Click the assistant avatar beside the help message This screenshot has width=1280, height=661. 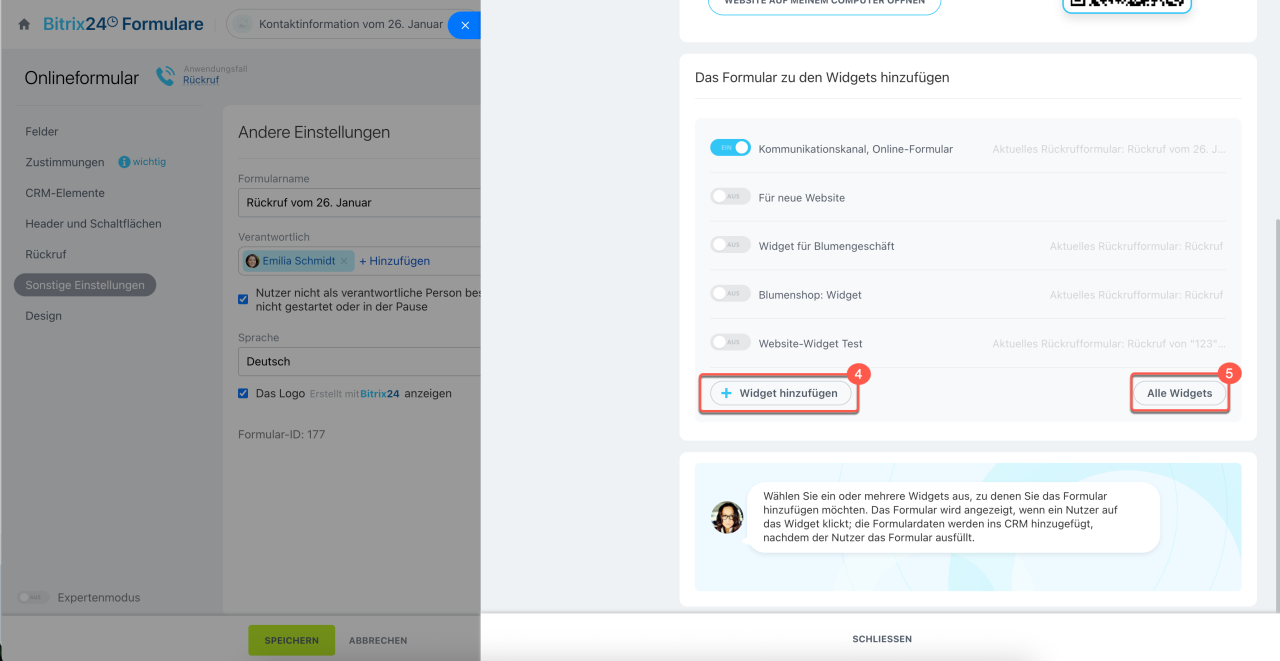727,517
